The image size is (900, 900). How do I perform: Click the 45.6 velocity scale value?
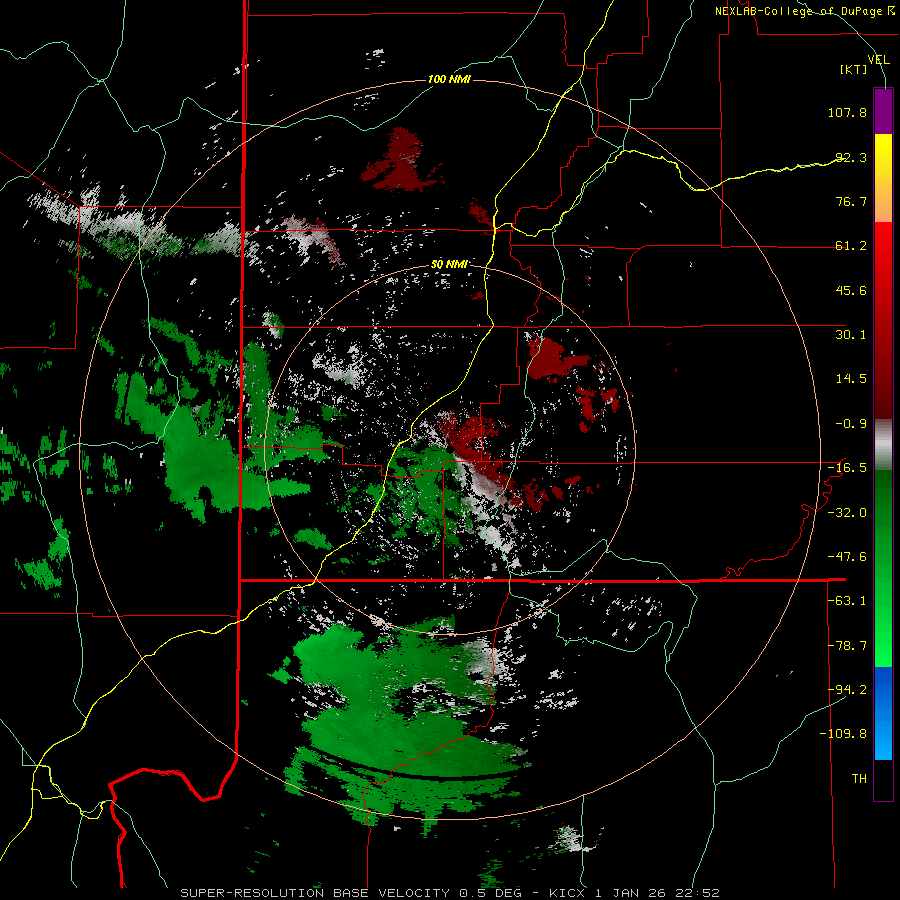(851, 290)
